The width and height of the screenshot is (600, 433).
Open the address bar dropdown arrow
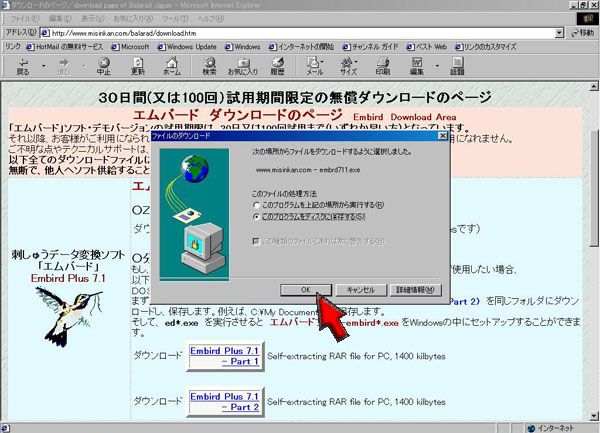tap(559, 33)
